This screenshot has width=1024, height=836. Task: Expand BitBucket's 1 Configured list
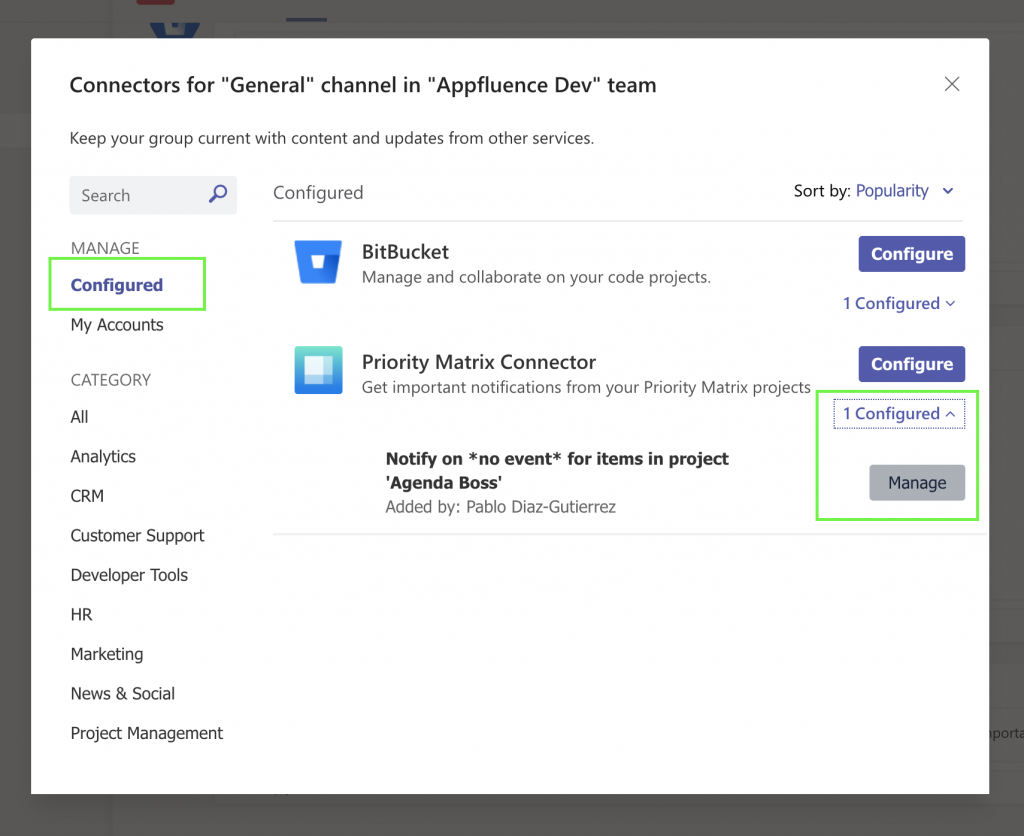point(898,303)
